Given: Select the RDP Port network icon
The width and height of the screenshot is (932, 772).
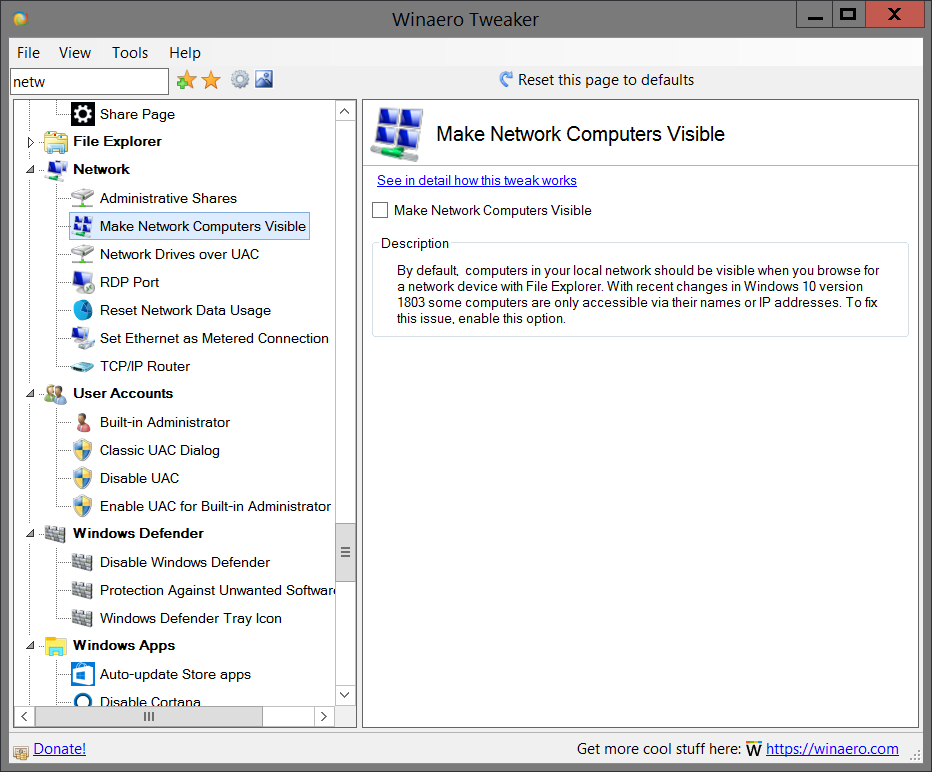Looking at the screenshot, I should (x=81, y=282).
